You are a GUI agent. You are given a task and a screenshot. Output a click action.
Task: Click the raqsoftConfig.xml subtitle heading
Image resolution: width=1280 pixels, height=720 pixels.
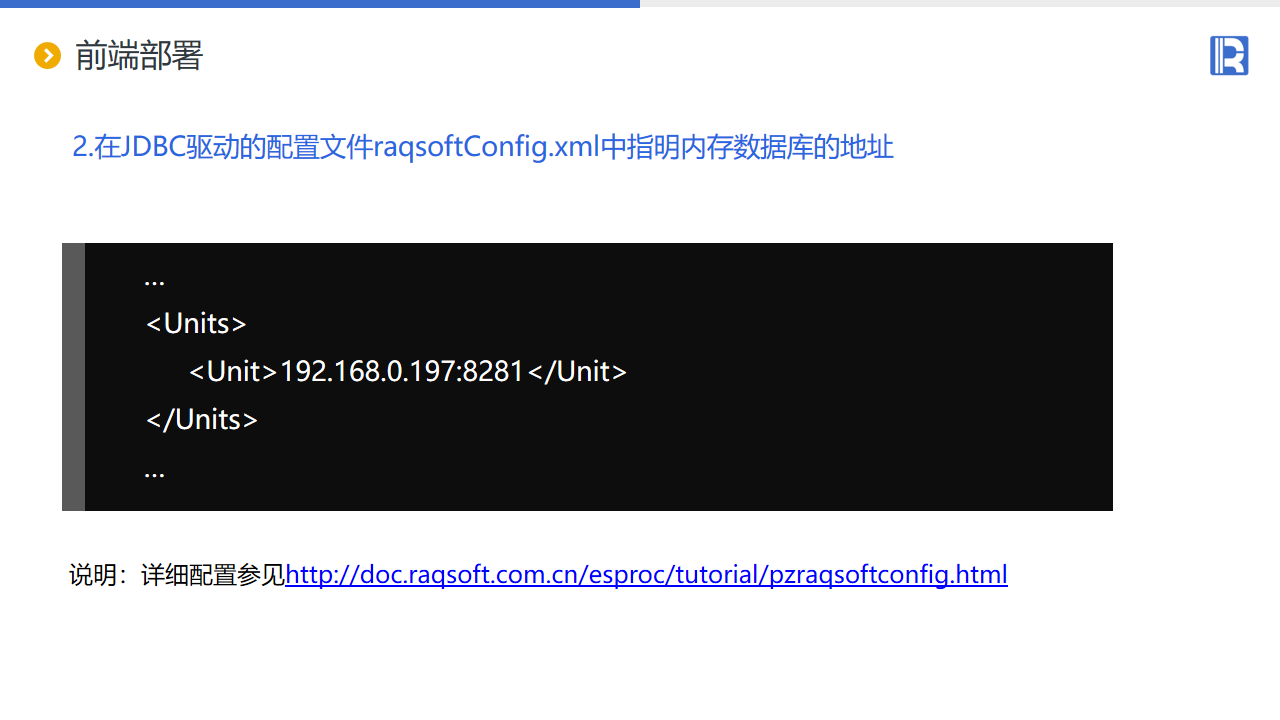(483, 148)
